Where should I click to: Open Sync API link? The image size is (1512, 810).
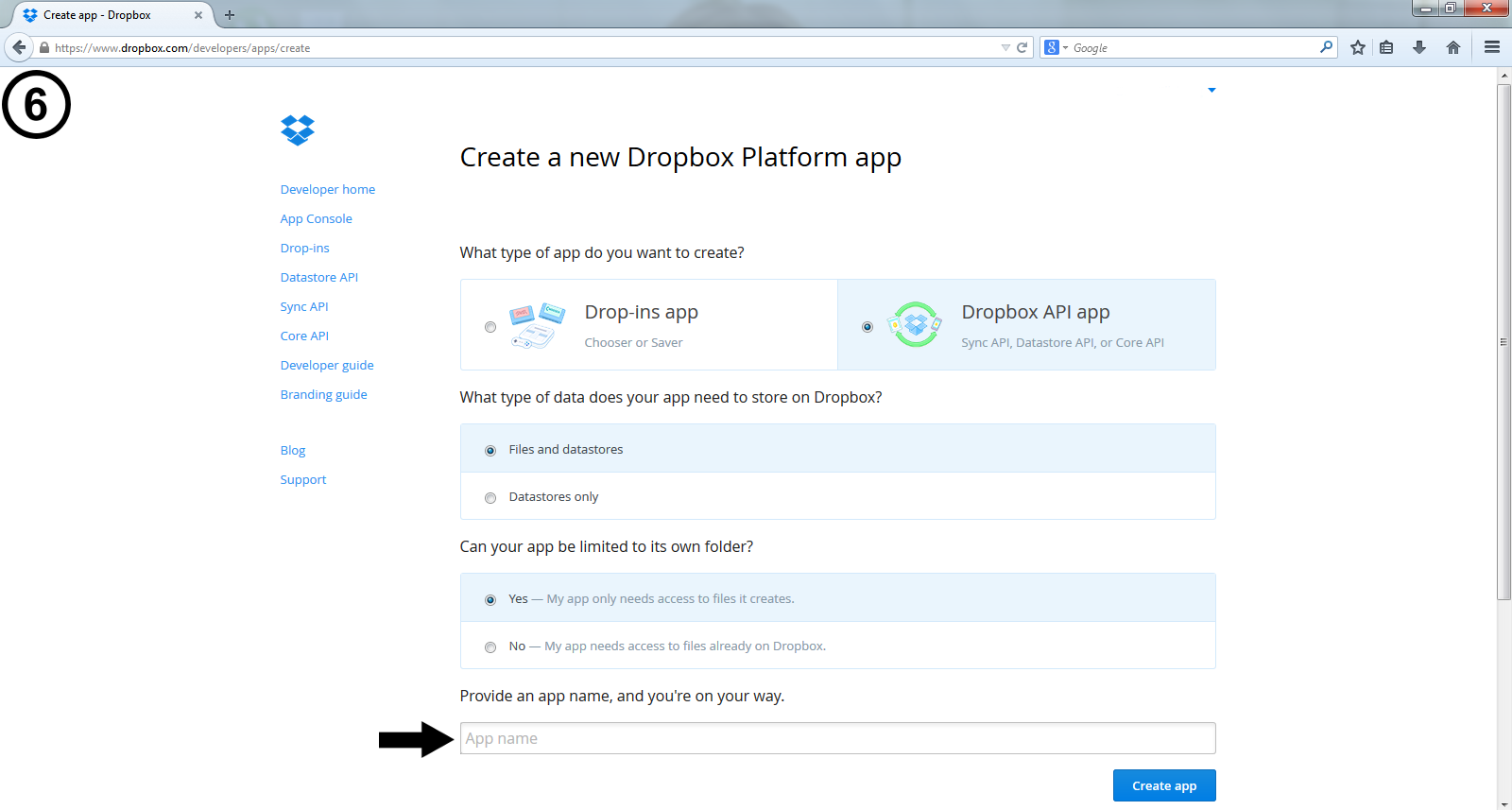tap(304, 306)
